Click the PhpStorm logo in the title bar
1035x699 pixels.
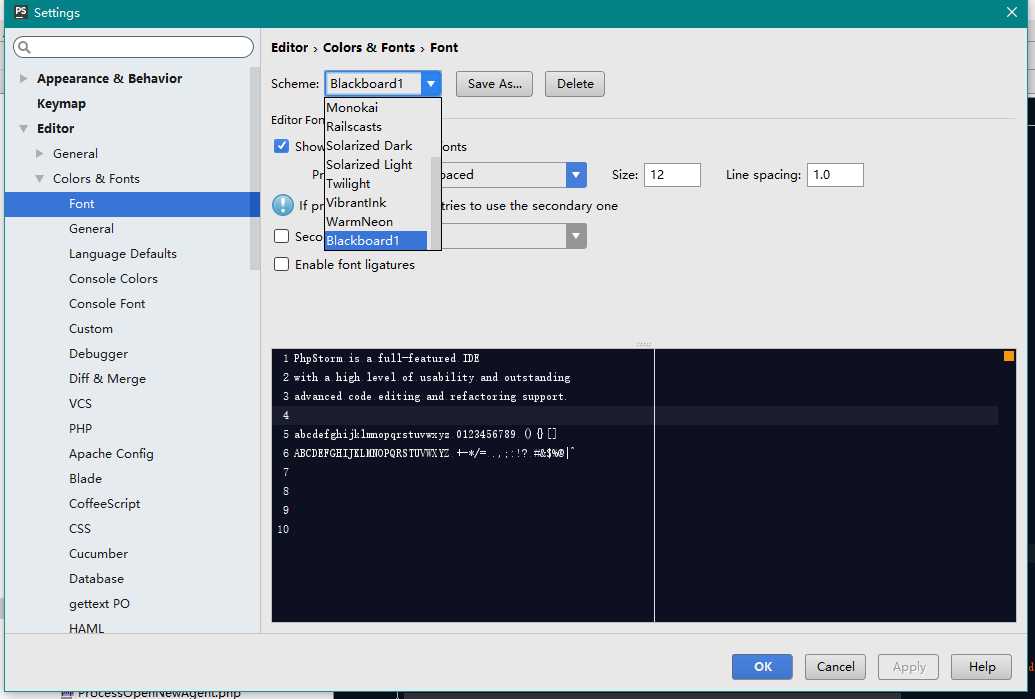[21, 12]
